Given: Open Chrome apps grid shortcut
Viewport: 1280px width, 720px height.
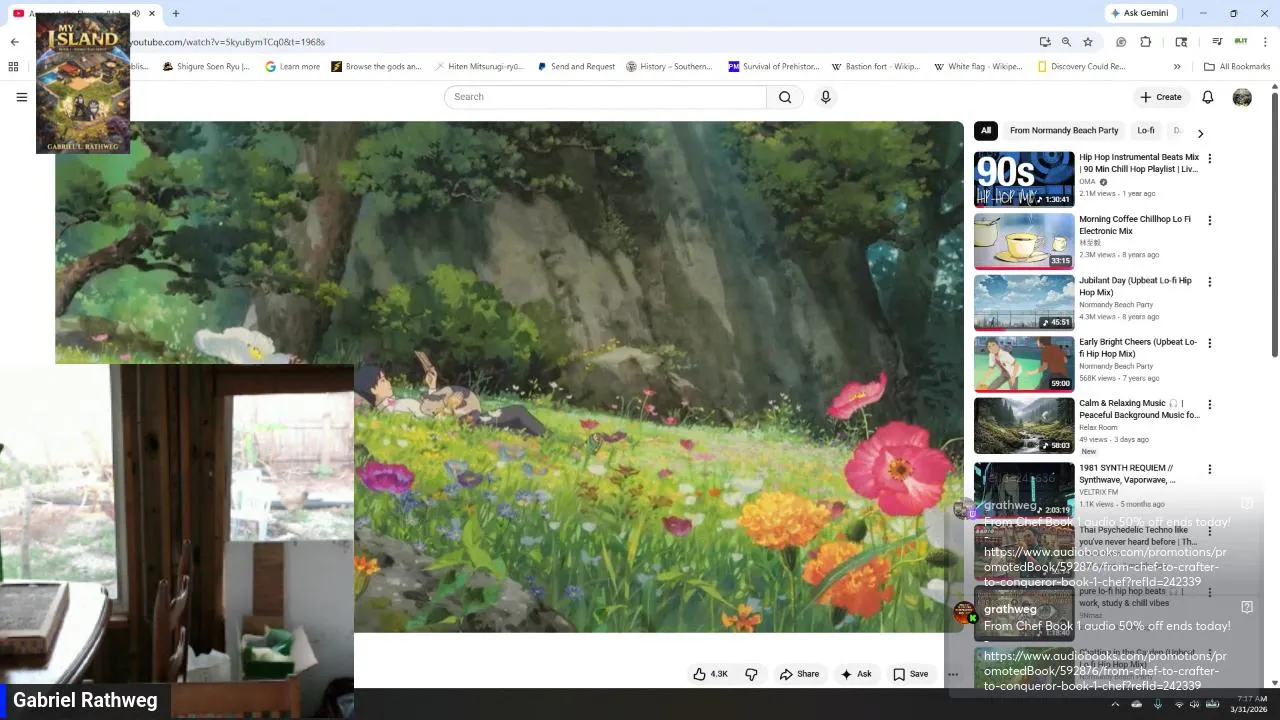Looking at the screenshot, I should tap(13, 67).
